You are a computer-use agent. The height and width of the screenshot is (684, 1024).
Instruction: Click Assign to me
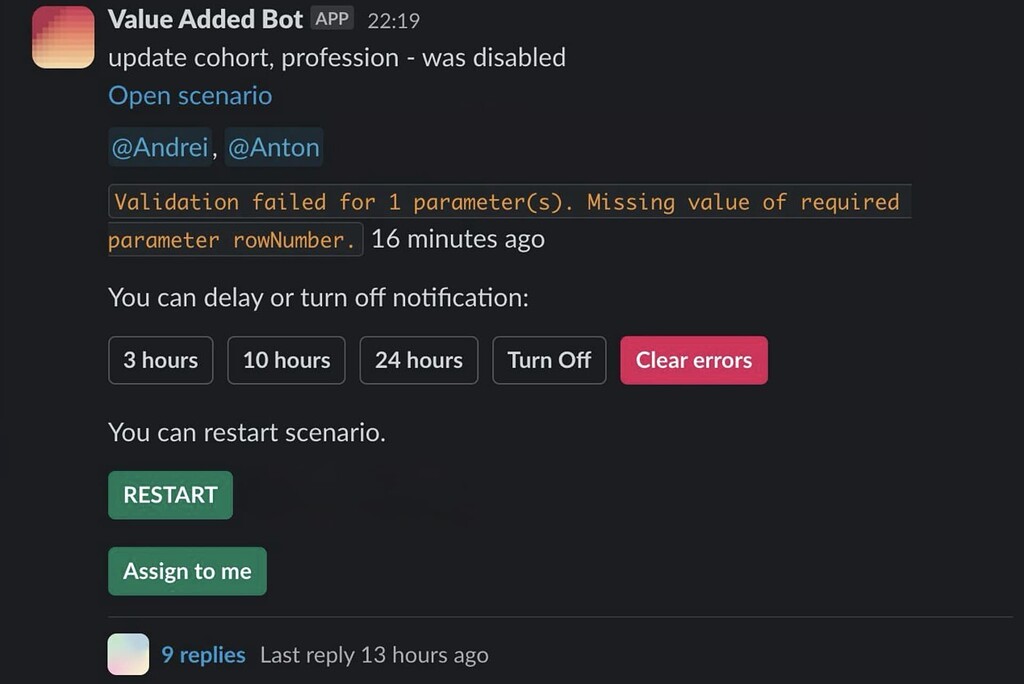(187, 571)
